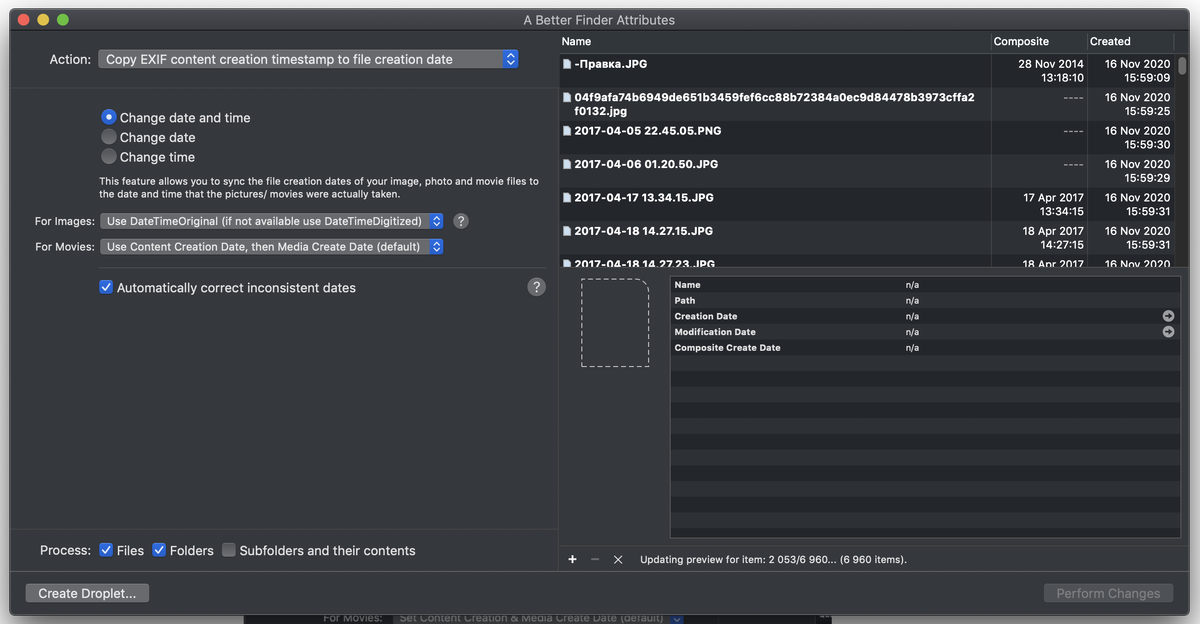Clear the file list with X icon
The image size is (1200, 624).
[618, 560]
